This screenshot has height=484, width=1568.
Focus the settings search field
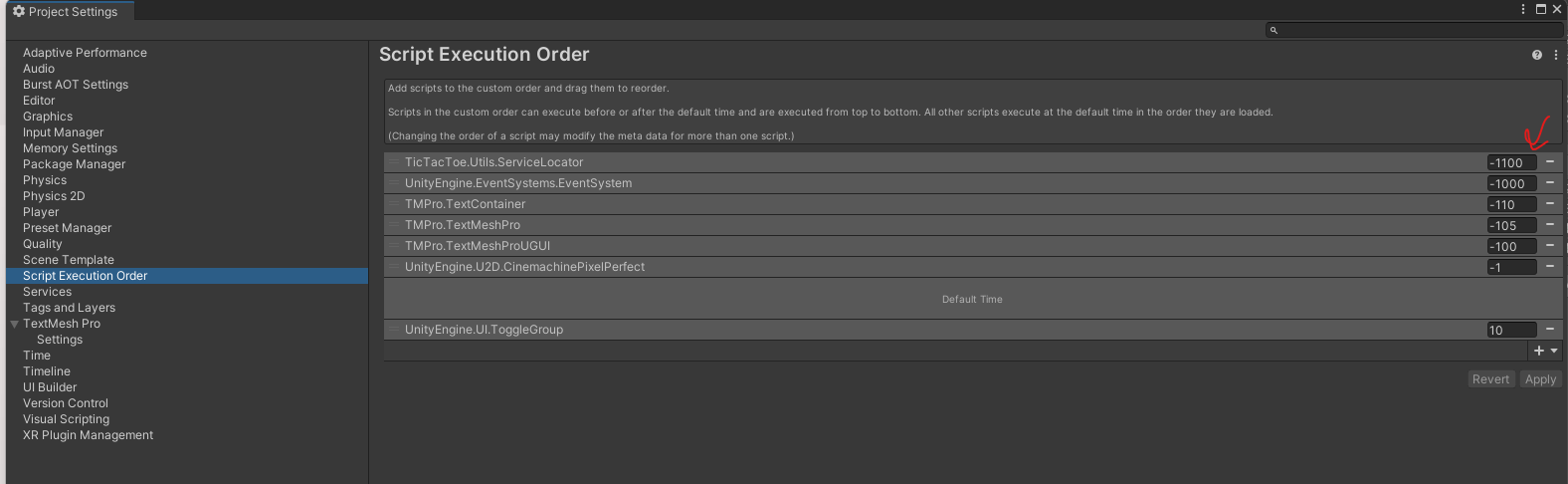click(x=1414, y=30)
